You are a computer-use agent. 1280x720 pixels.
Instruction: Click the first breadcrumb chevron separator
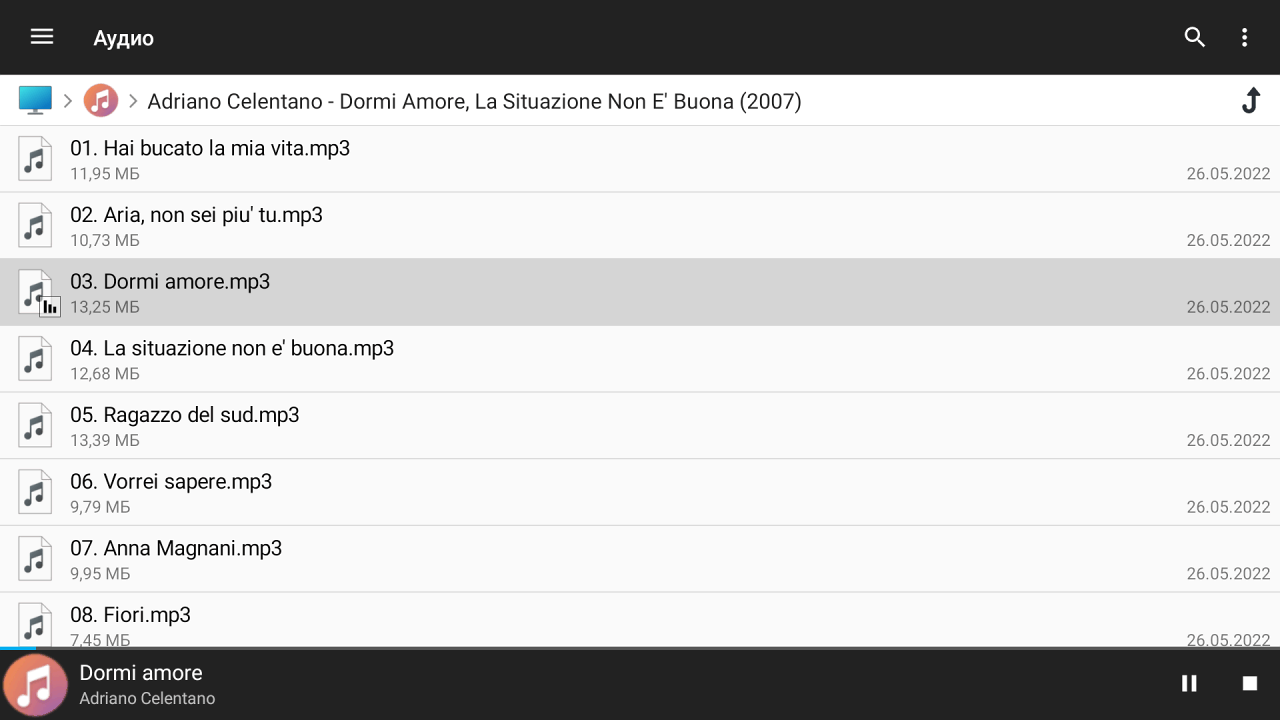68,100
